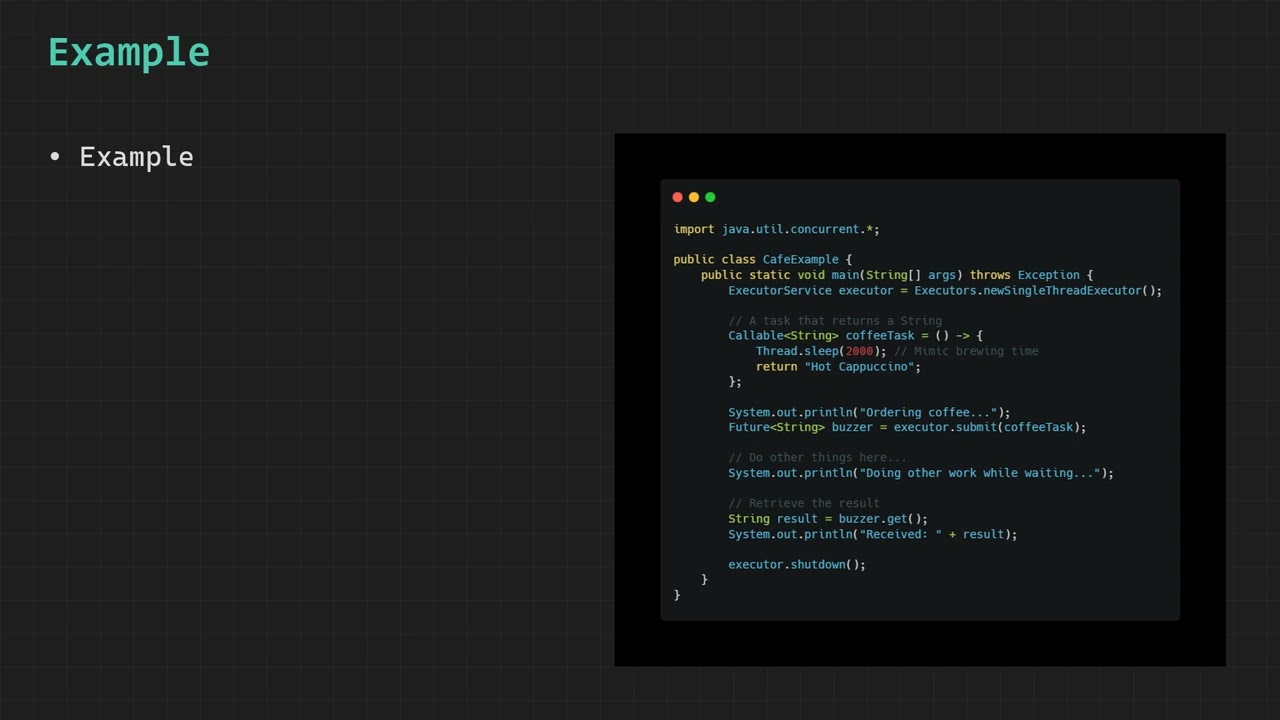Click the 'import java.util.concurrent.*;' line
The height and width of the screenshot is (720, 1280).
(777, 229)
